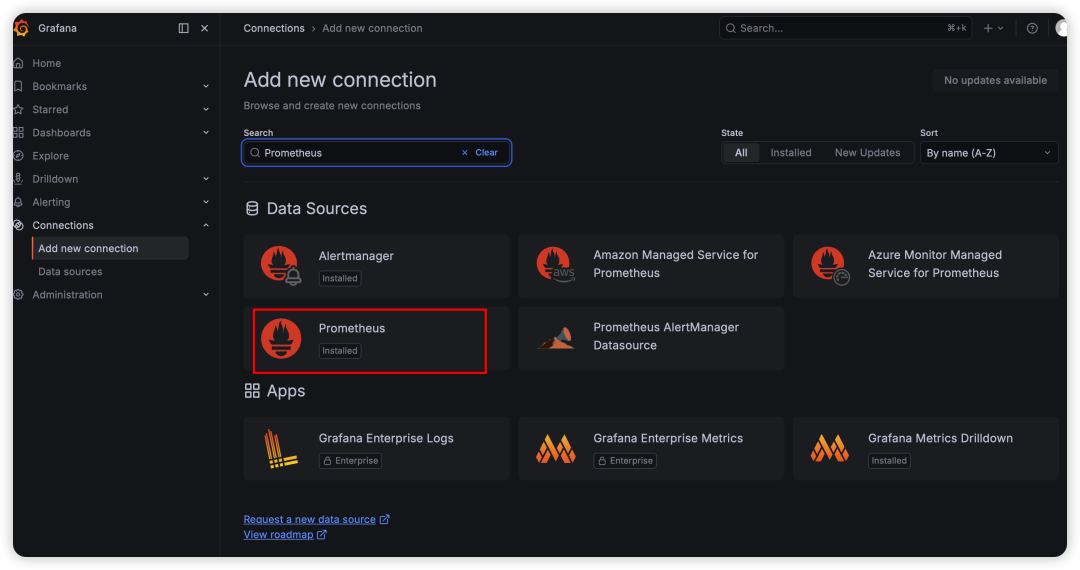This screenshot has width=1080, height=570.
Task: Open Explore in the sidebar
Action: point(50,156)
